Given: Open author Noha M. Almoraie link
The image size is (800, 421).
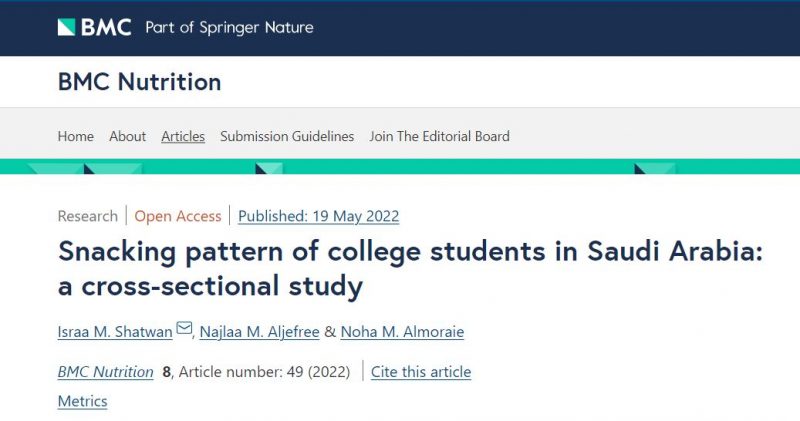Looking at the screenshot, I should click(402, 332).
